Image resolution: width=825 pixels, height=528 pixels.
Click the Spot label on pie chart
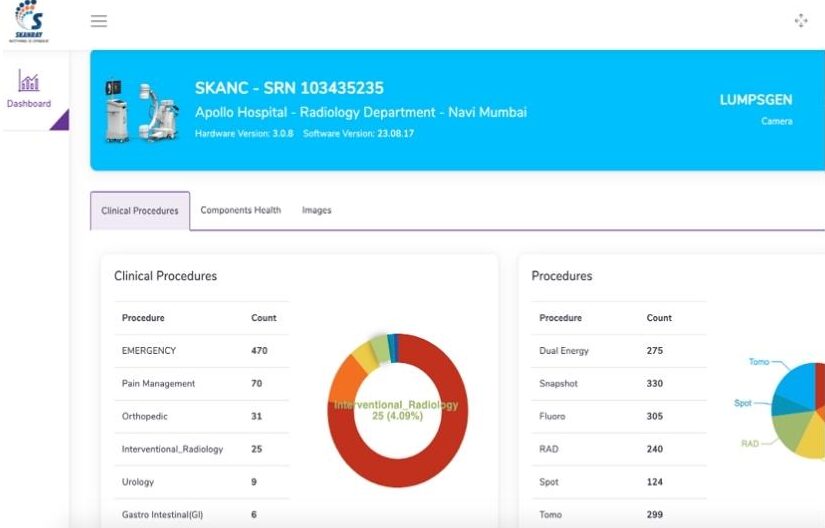coord(742,403)
